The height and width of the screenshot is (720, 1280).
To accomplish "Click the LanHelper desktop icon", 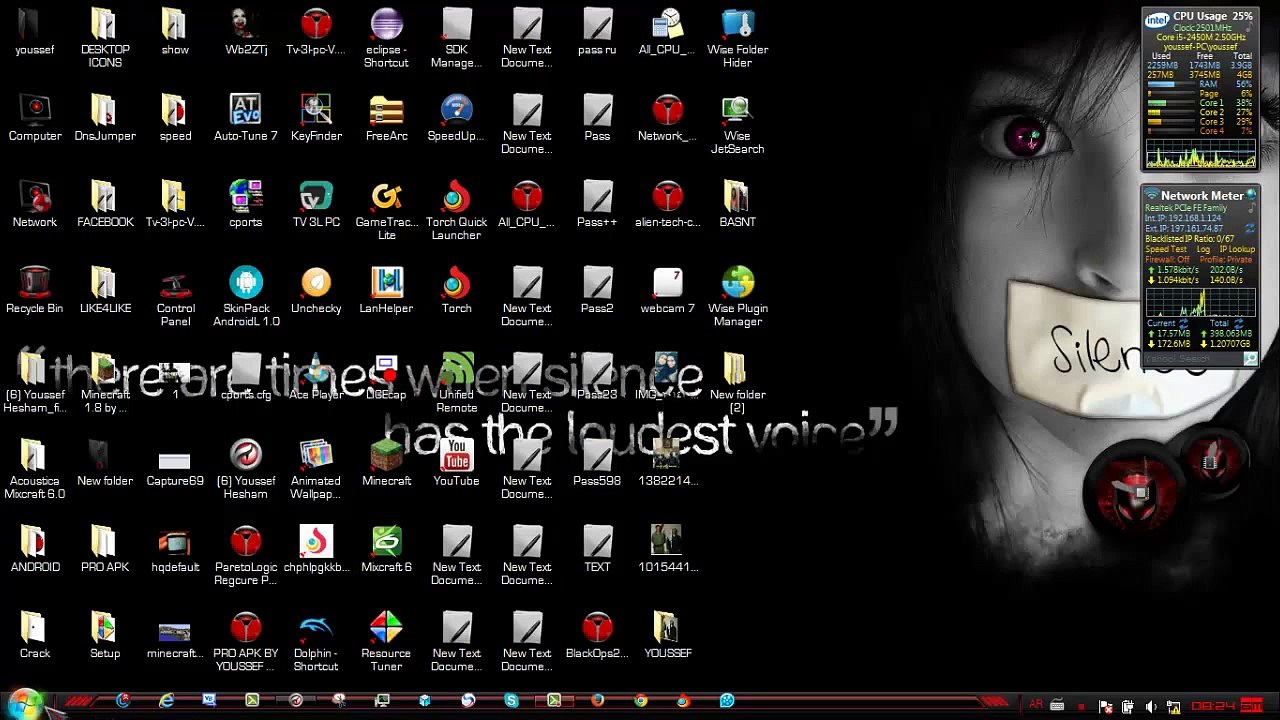I will click(x=386, y=284).
